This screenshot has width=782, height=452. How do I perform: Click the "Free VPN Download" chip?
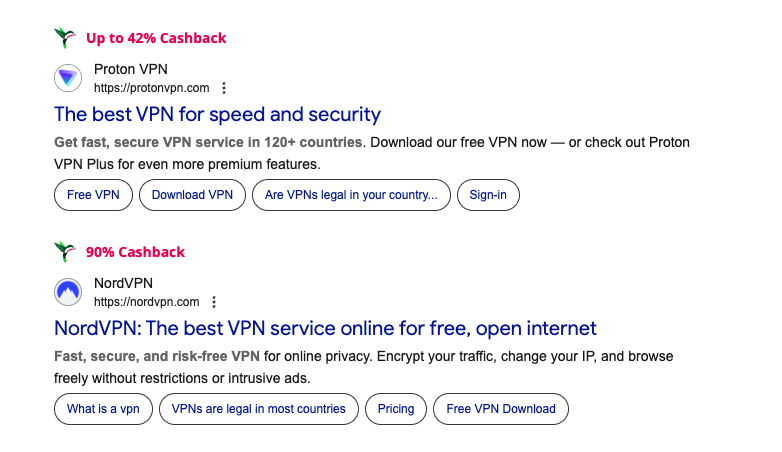click(x=501, y=409)
